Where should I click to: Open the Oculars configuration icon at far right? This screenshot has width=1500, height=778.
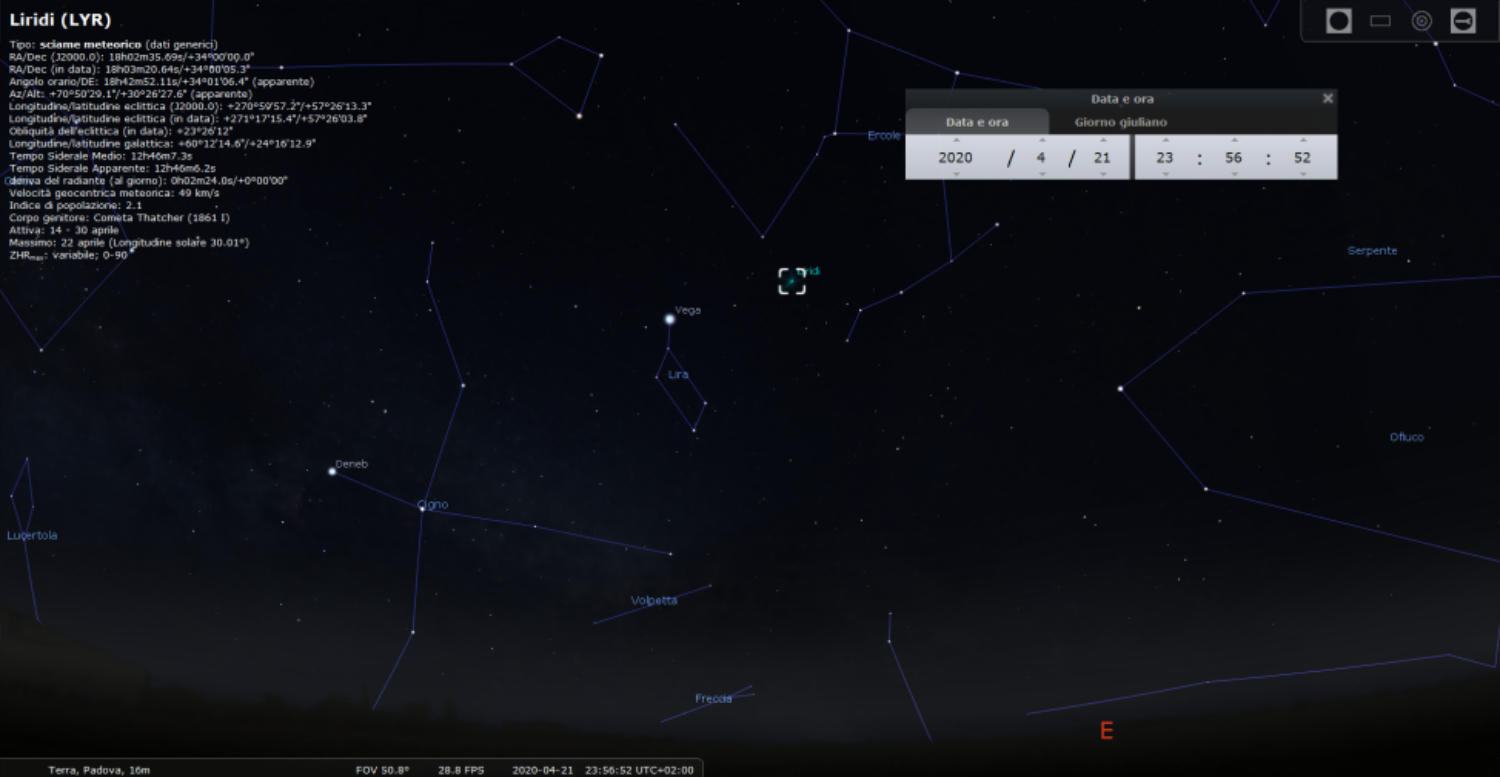1463,21
